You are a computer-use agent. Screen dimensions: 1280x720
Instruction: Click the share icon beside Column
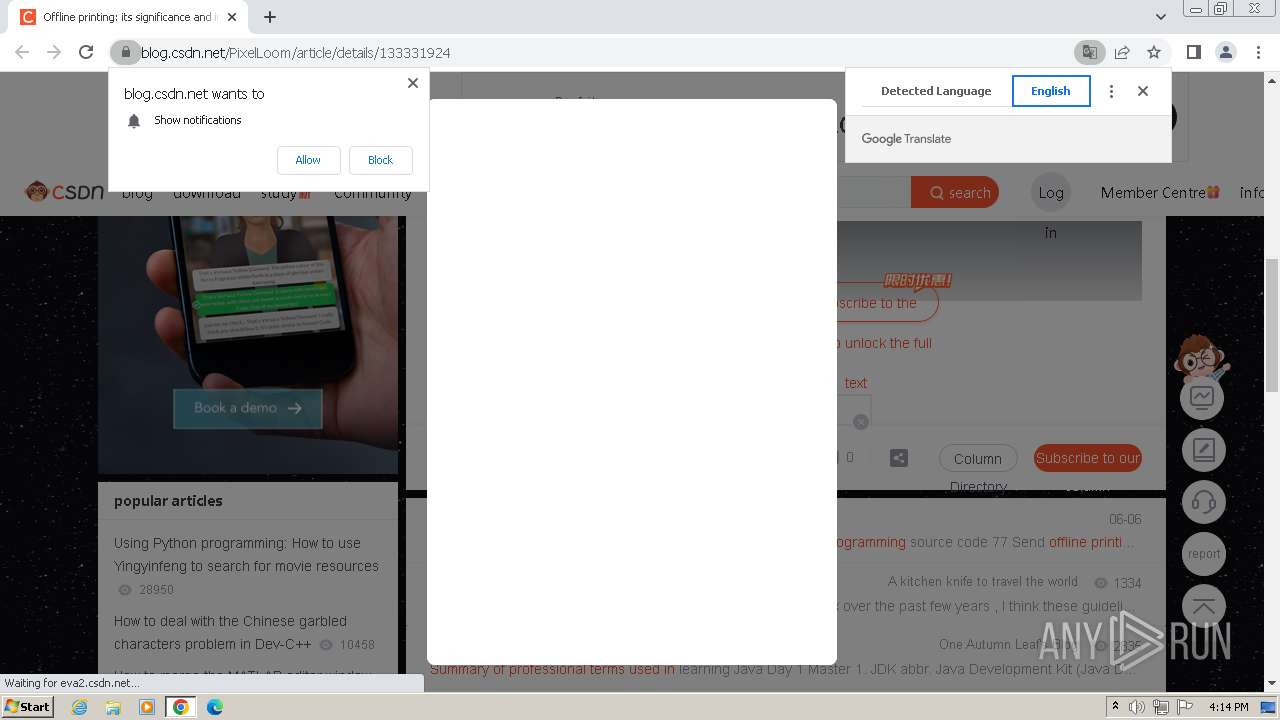(x=899, y=458)
